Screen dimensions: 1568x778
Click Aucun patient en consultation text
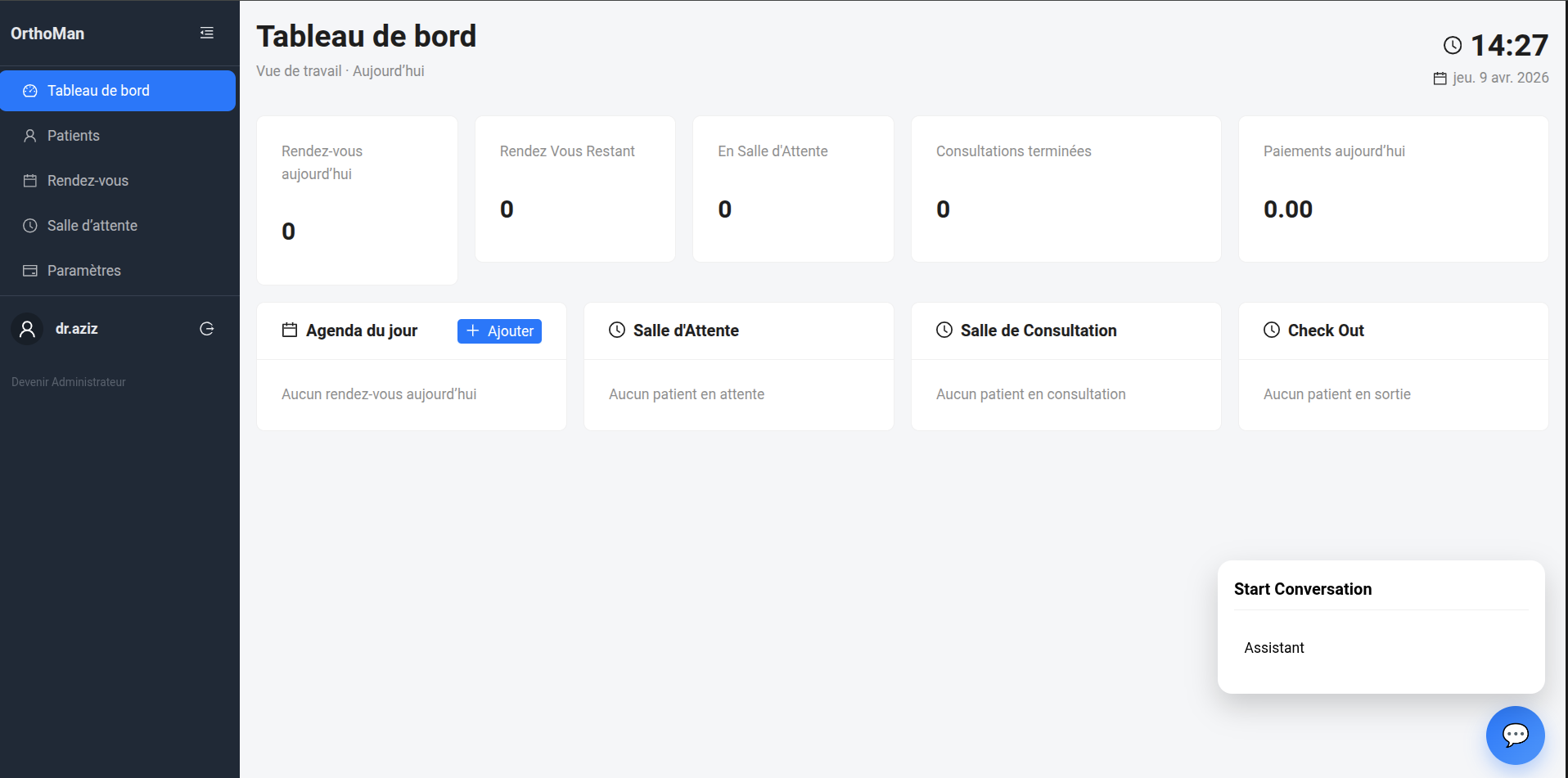(x=1031, y=394)
